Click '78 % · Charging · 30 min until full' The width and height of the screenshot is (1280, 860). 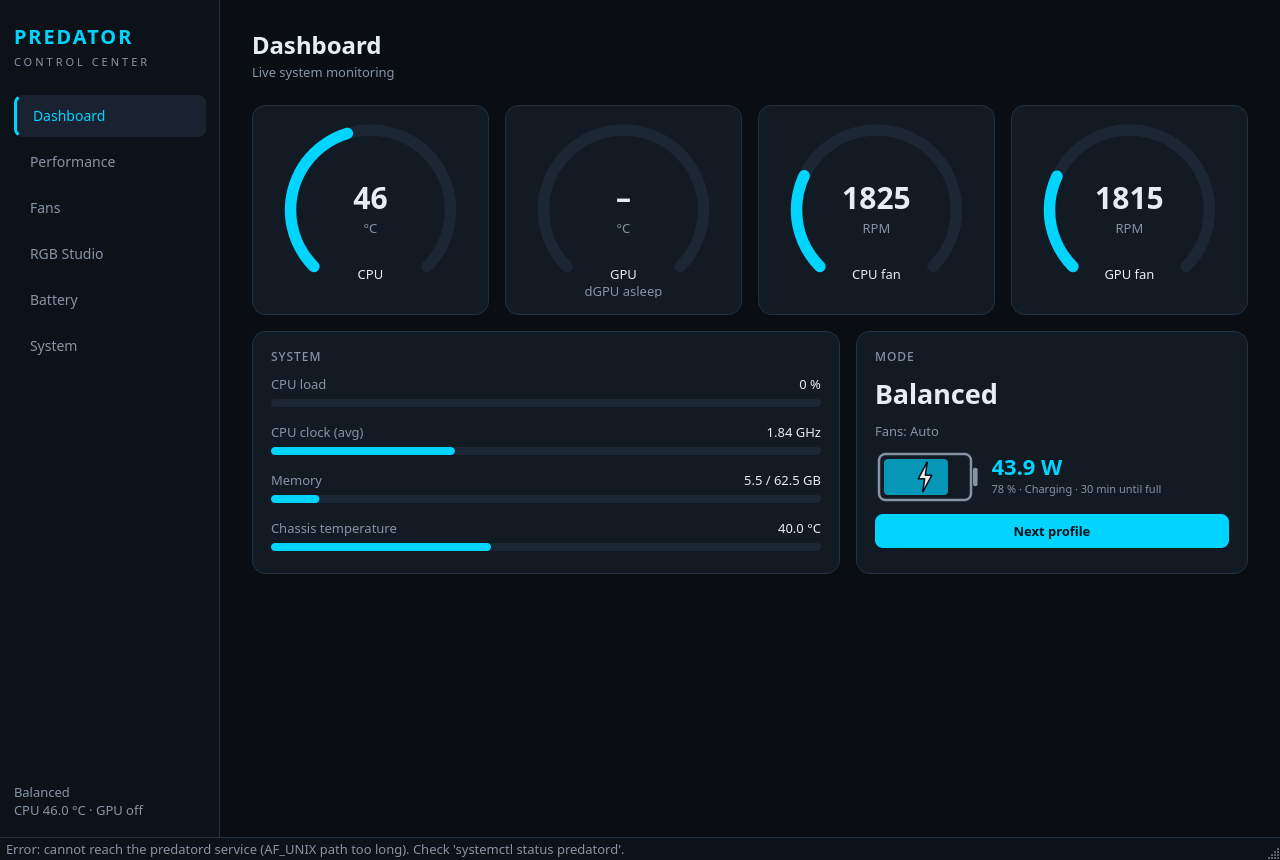pyautogui.click(x=1076, y=490)
